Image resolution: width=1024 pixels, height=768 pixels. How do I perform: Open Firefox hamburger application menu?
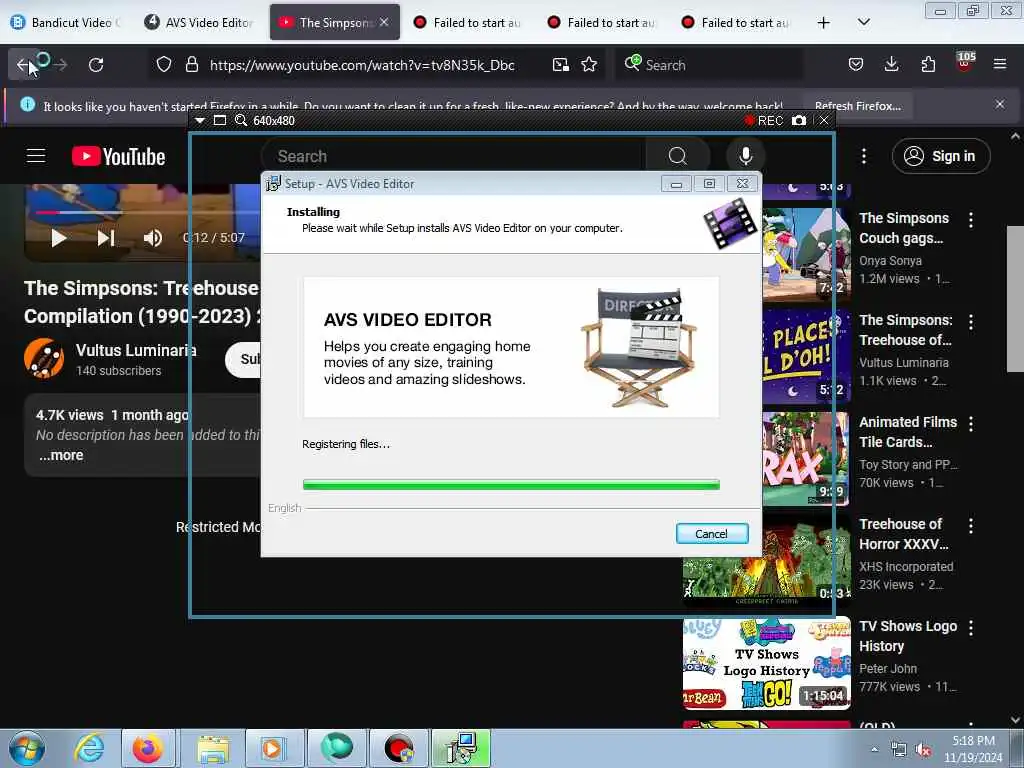(x=1000, y=64)
